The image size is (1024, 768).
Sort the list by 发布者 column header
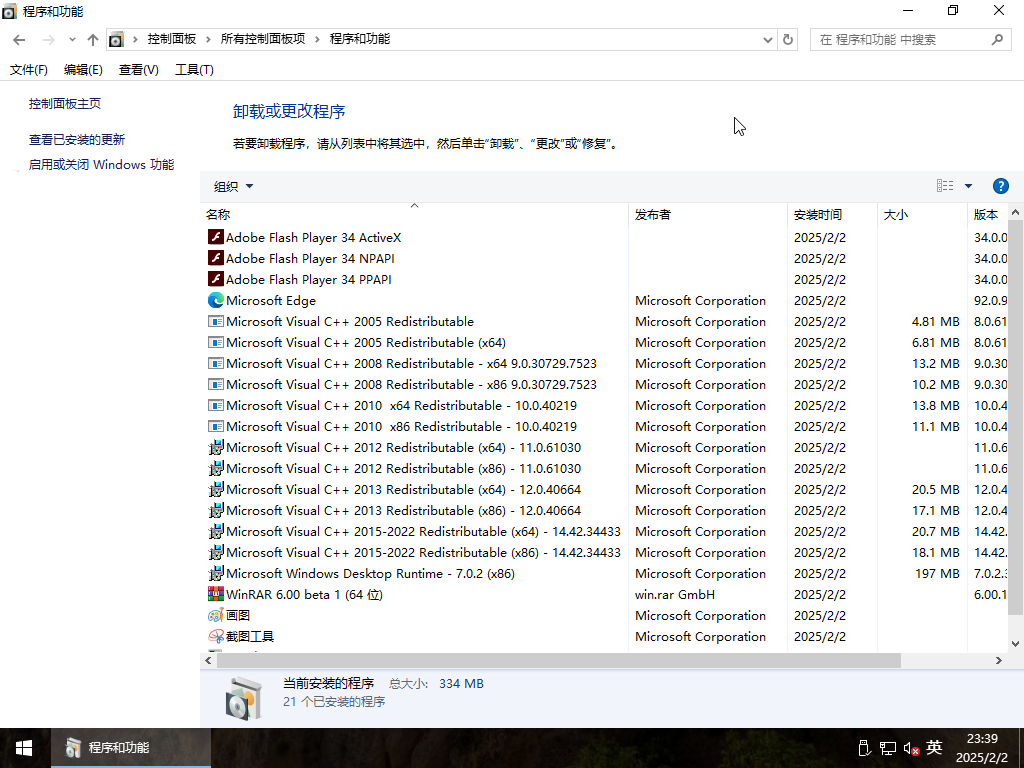pos(653,215)
